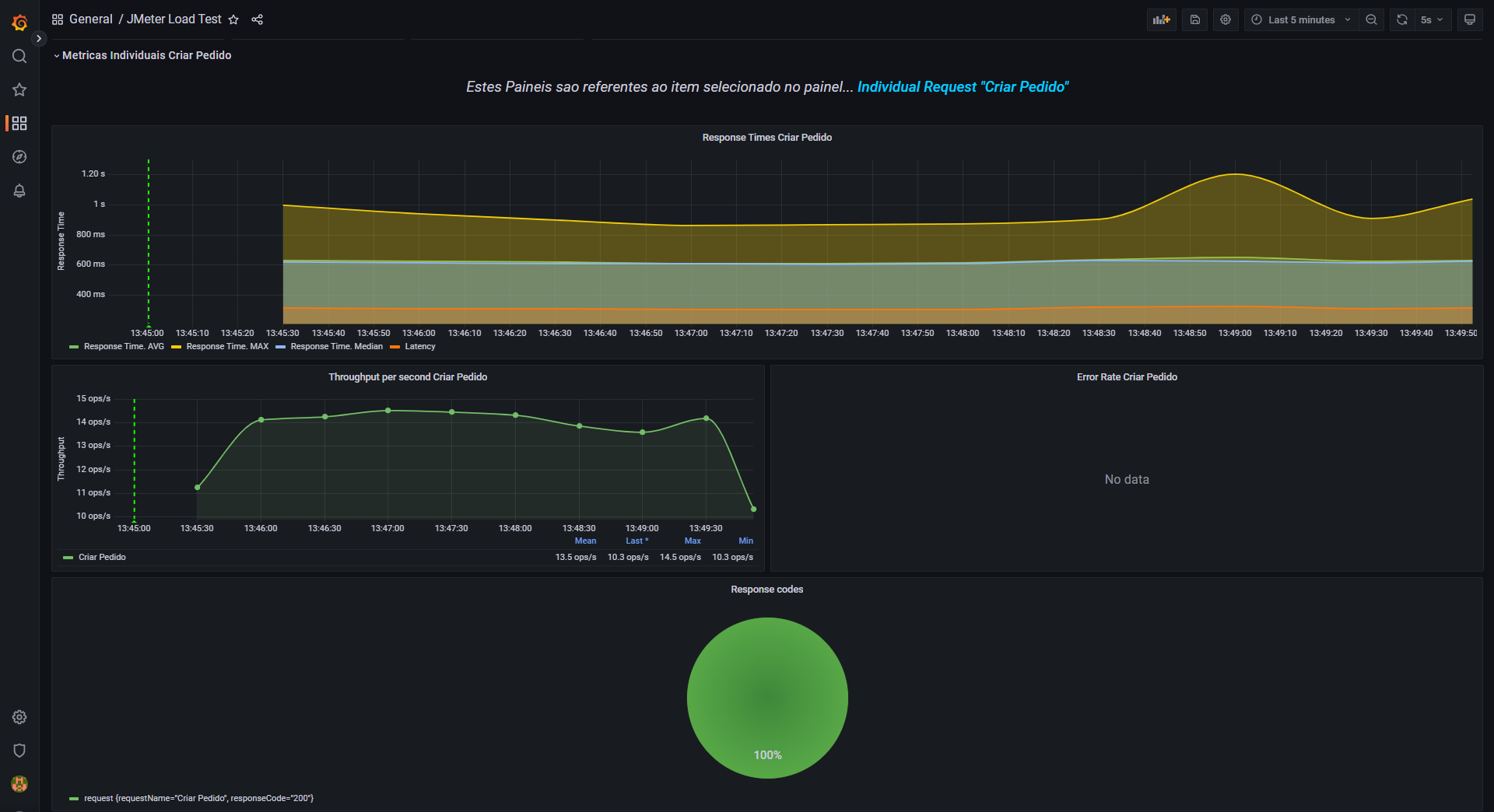Image resolution: width=1494 pixels, height=812 pixels.
Task: Open the search dashboards icon
Action: pos(19,56)
